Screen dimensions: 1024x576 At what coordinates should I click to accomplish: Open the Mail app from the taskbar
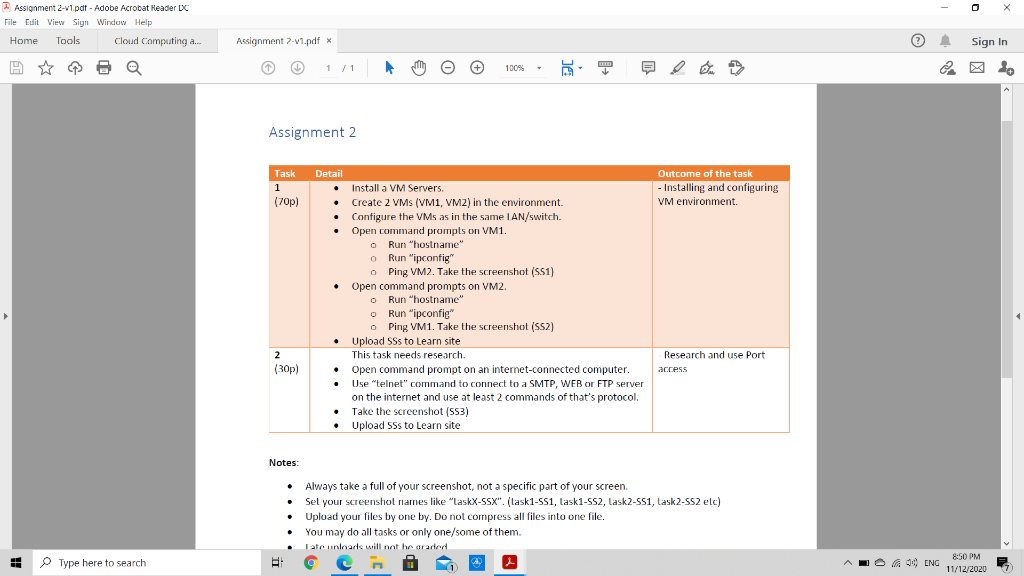pos(444,562)
